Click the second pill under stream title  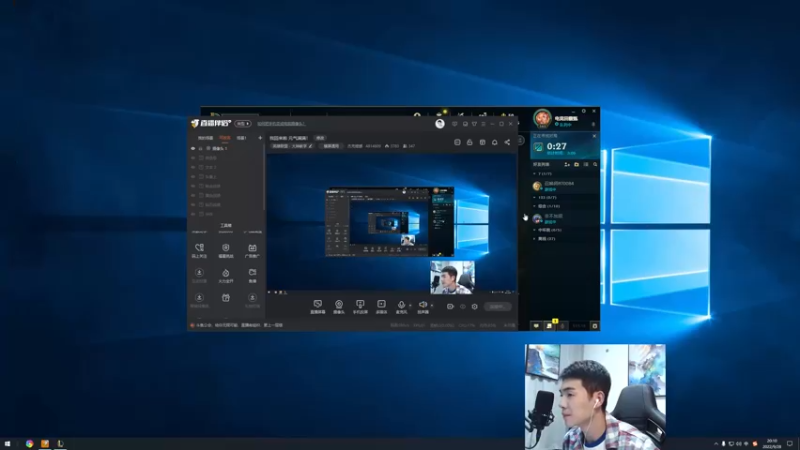pyautogui.click(x=332, y=146)
